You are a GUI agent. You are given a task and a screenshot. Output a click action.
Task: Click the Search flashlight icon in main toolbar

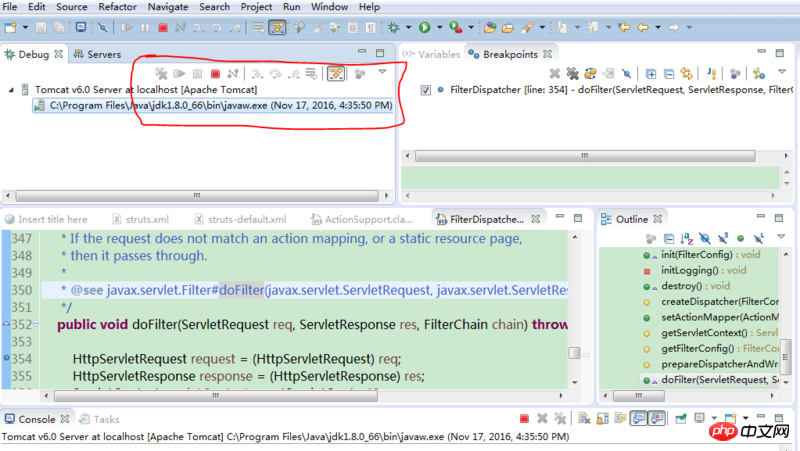(x=527, y=28)
